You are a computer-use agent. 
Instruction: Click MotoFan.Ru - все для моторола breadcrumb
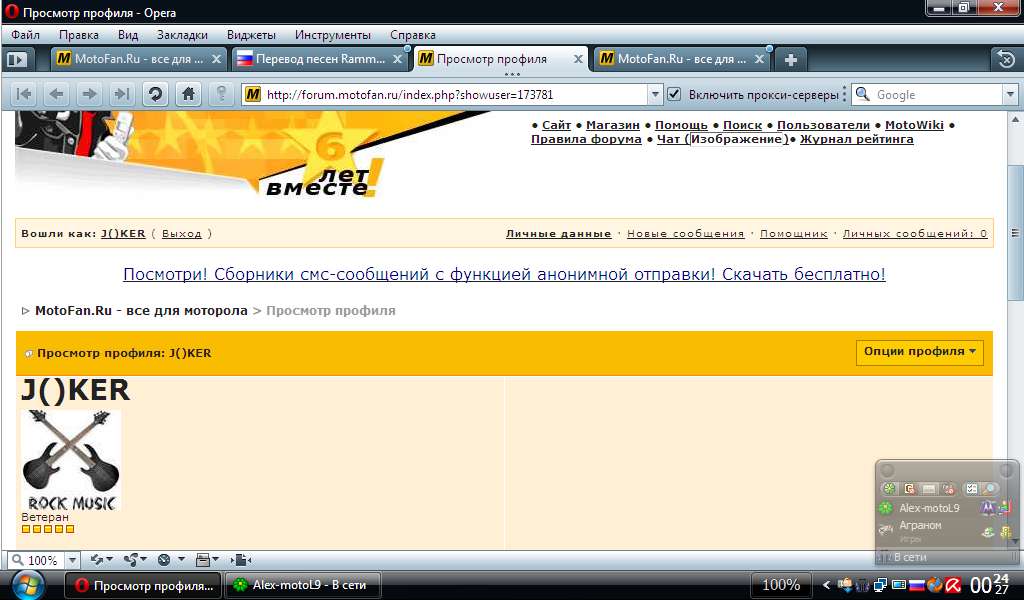click(141, 311)
